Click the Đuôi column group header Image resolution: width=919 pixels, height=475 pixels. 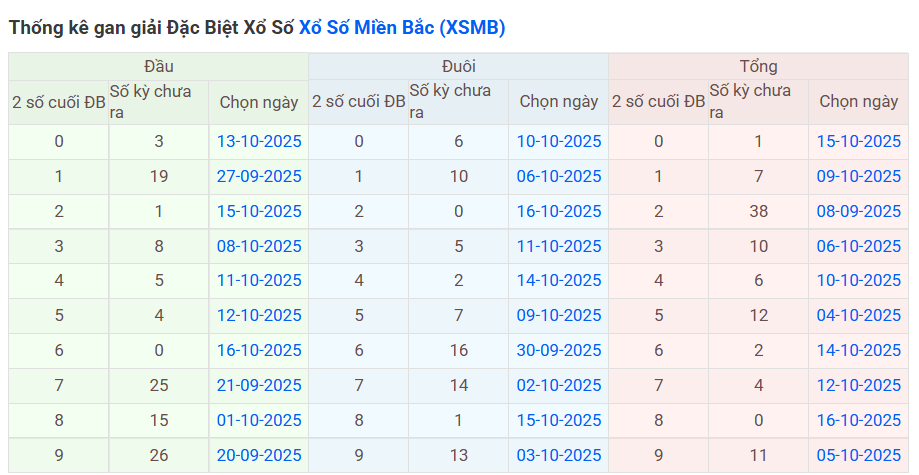(459, 66)
